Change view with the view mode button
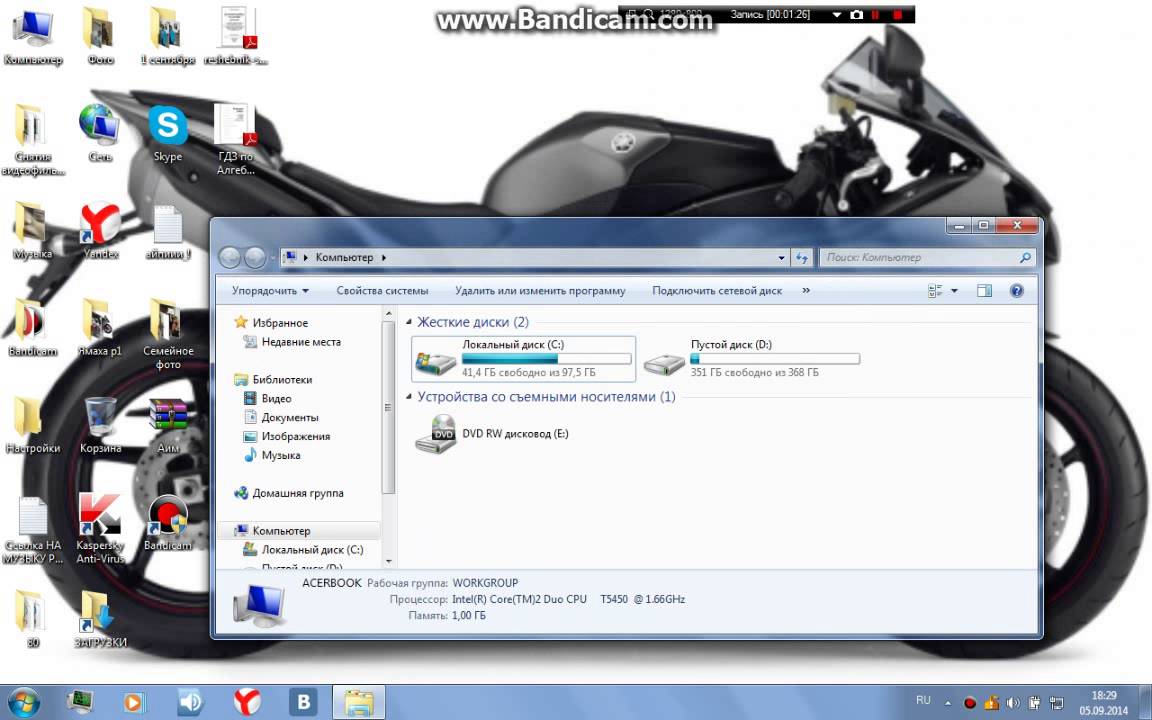The image size is (1152, 720). (x=935, y=291)
